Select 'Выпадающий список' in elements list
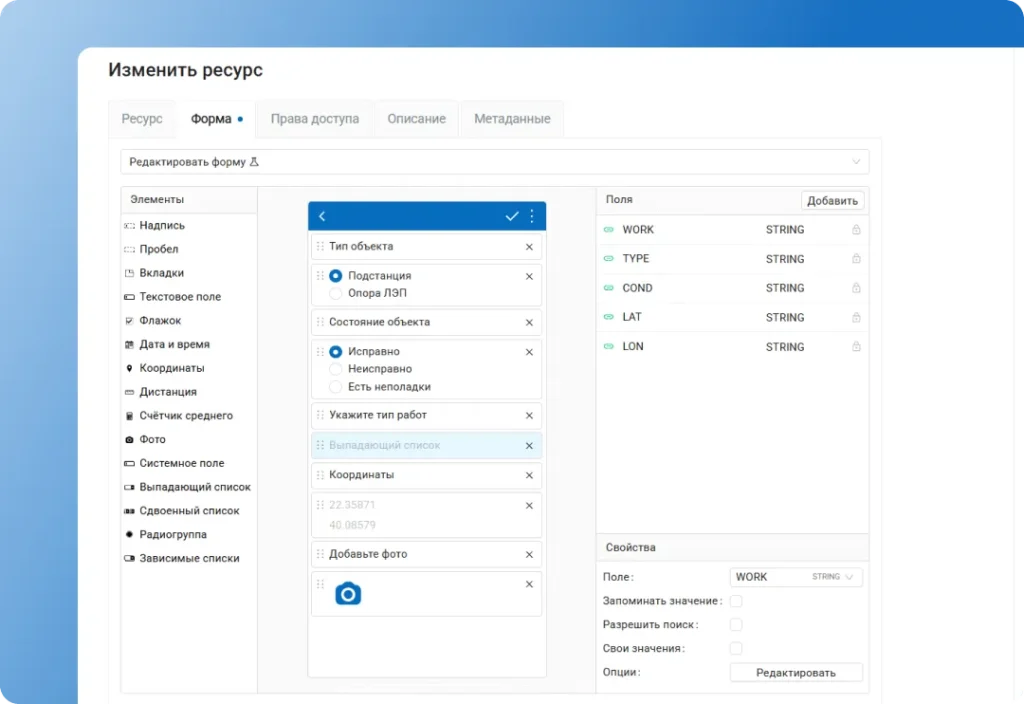This screenshot has height=704, width=1024. point(194,487)
